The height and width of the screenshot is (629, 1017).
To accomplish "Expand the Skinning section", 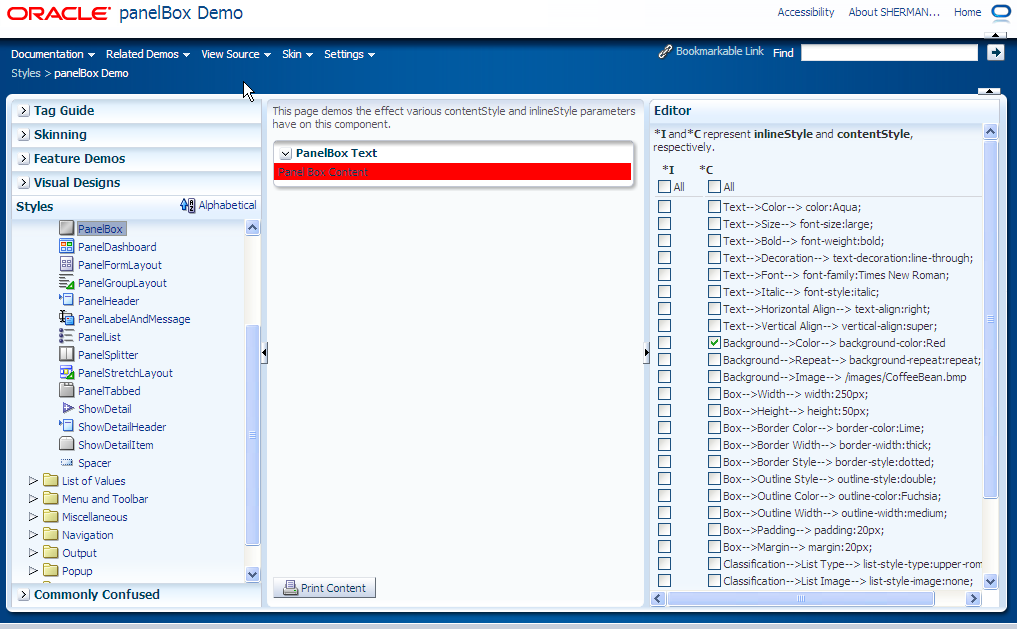I will [x=23, y=135].
